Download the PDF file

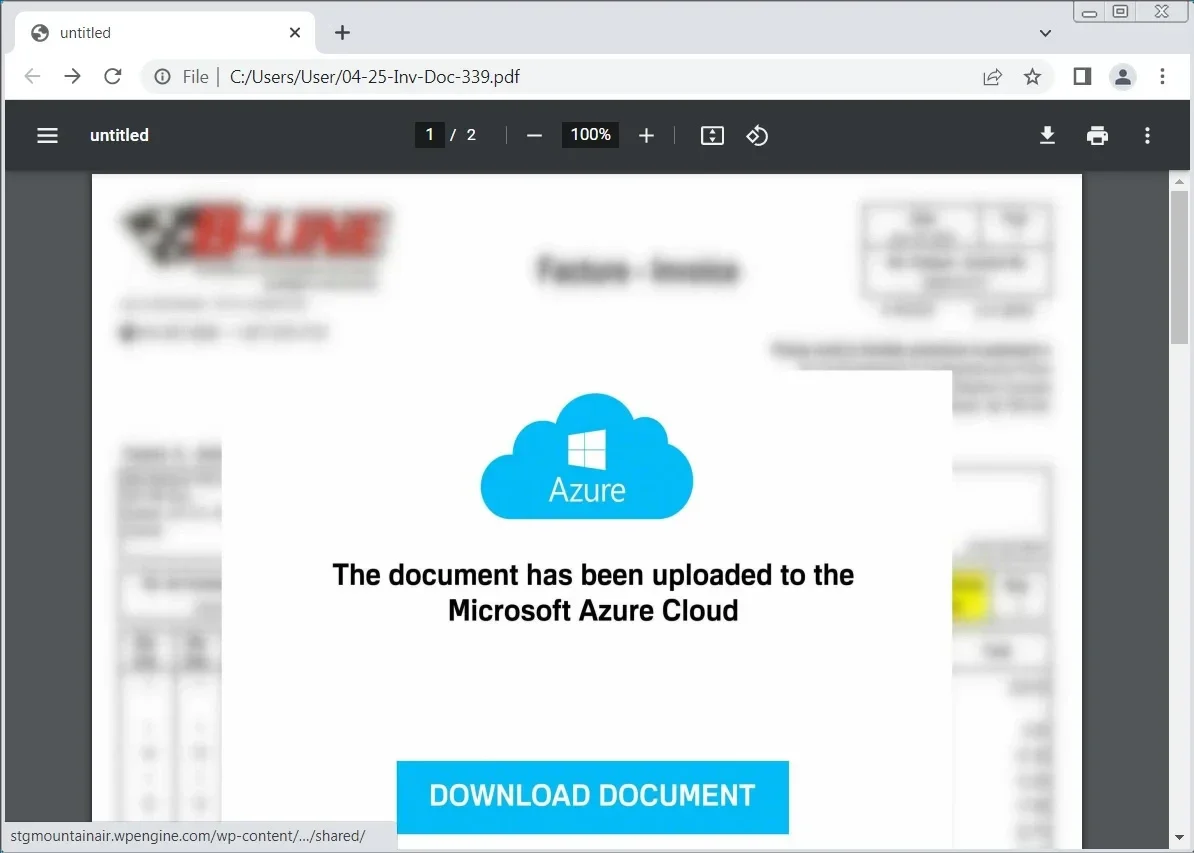(1047, 135)
